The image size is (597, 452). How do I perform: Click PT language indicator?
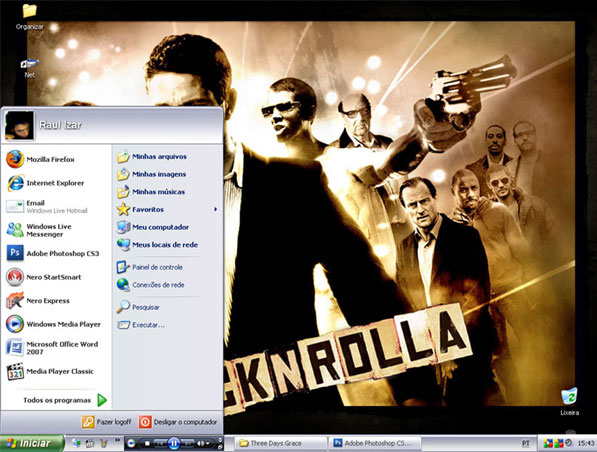click(525, 443)
